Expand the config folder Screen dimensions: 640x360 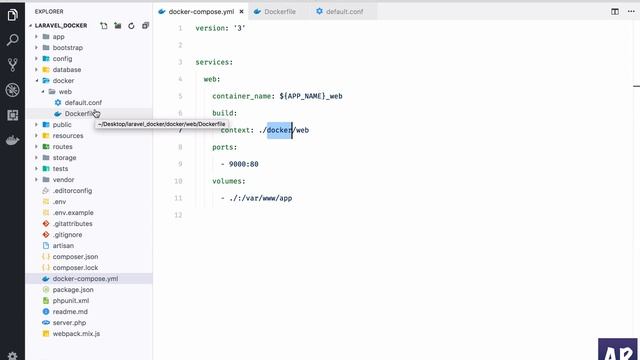(62, 58)
